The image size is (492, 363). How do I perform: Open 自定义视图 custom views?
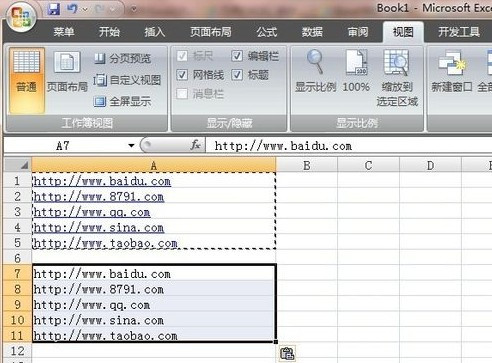coord(127,80)
